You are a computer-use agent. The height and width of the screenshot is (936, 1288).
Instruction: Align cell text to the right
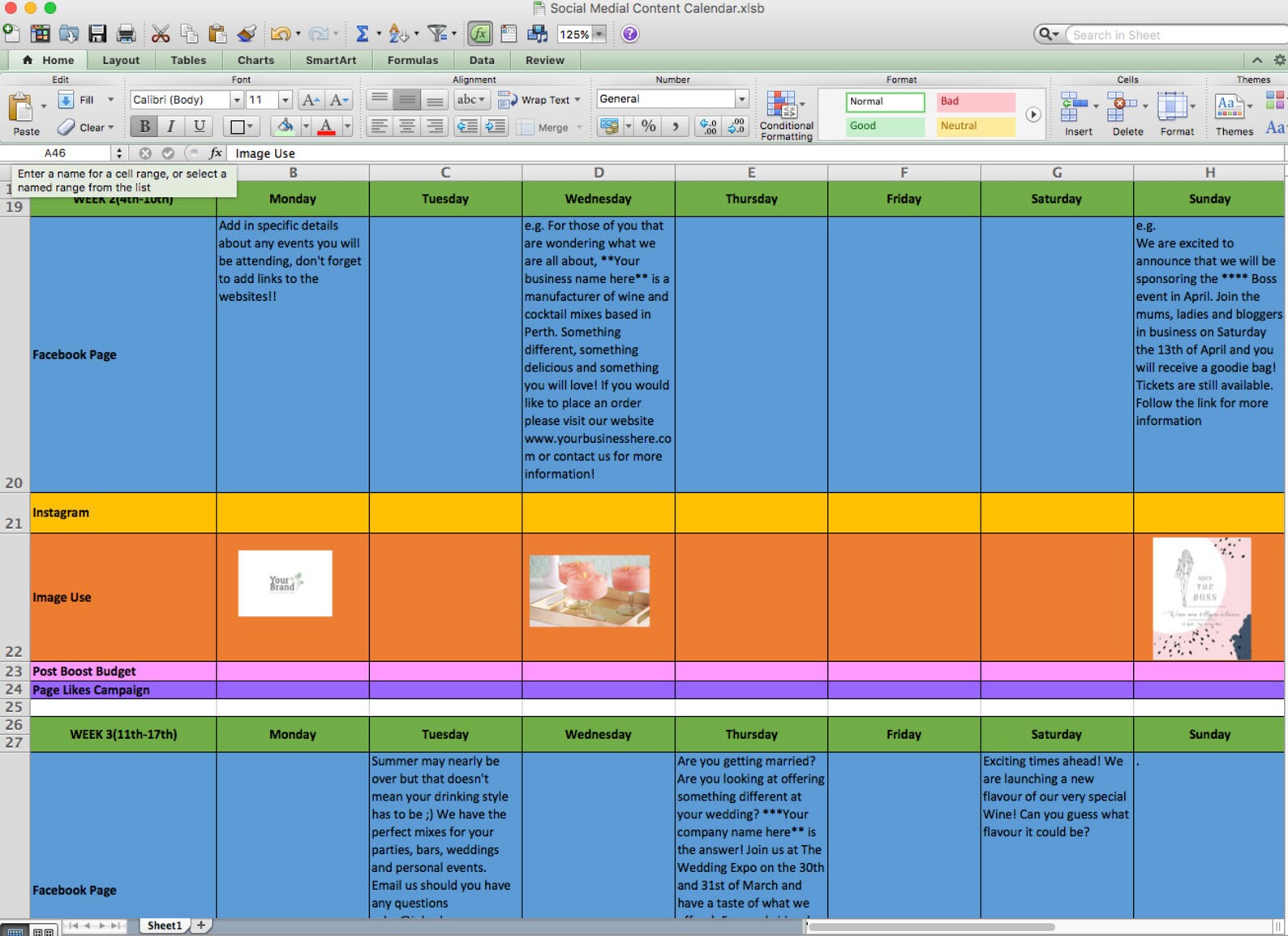pos(435,126)
